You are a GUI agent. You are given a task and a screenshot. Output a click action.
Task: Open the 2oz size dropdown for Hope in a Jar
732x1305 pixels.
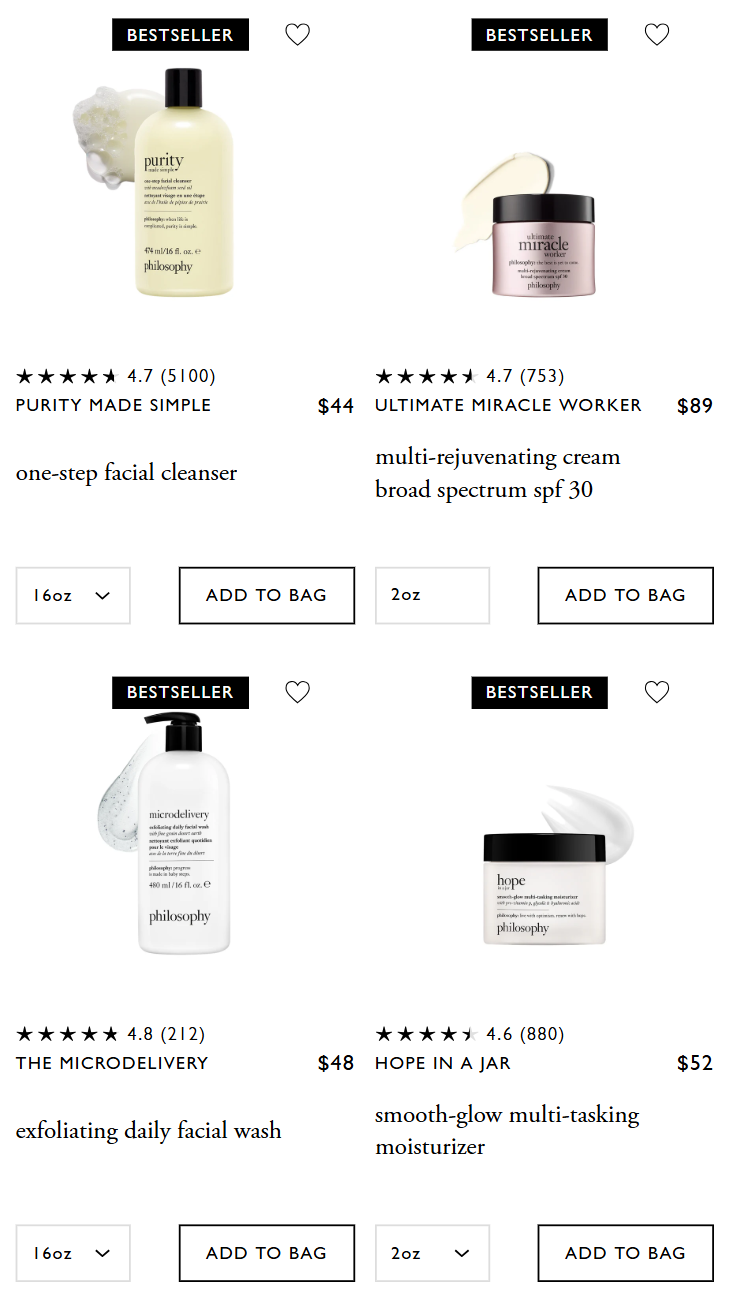pos(432,1253)
